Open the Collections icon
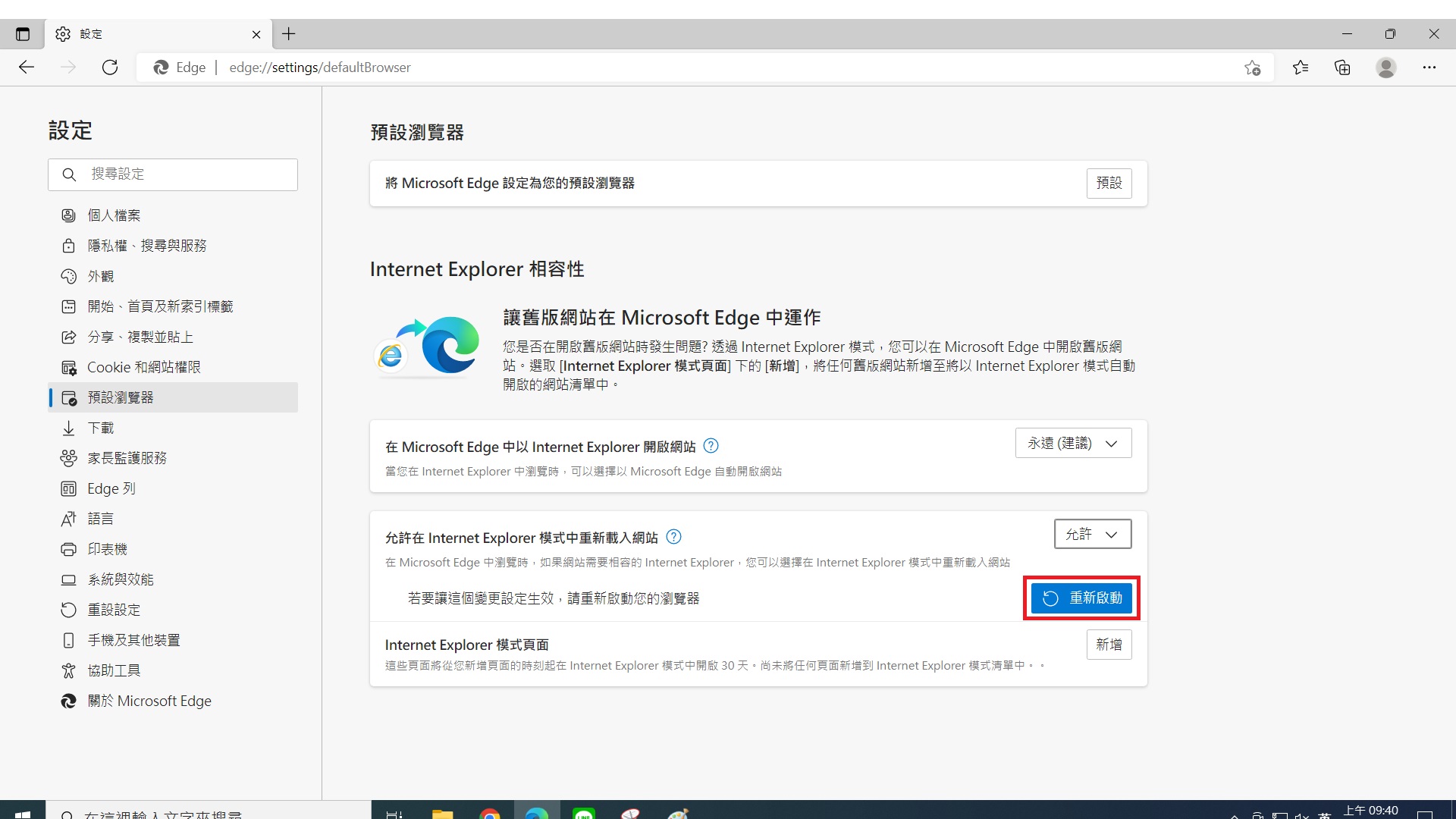This screenshot has height=819, width=1456. pos(1342,67)
